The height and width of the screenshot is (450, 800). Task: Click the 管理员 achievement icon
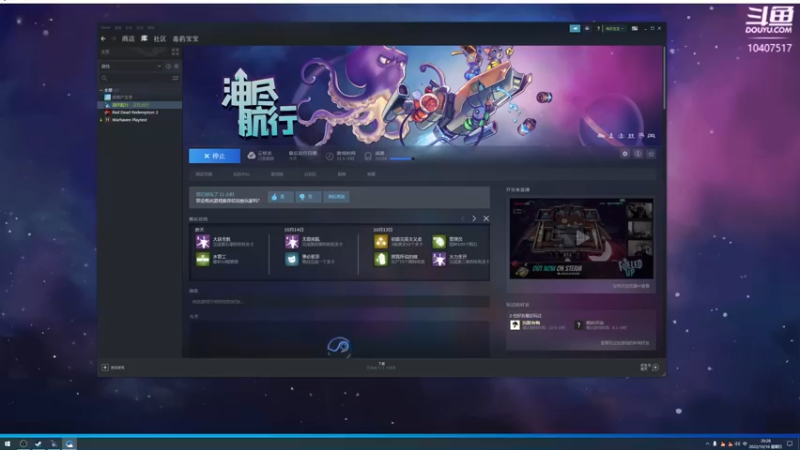coord(439,241)
